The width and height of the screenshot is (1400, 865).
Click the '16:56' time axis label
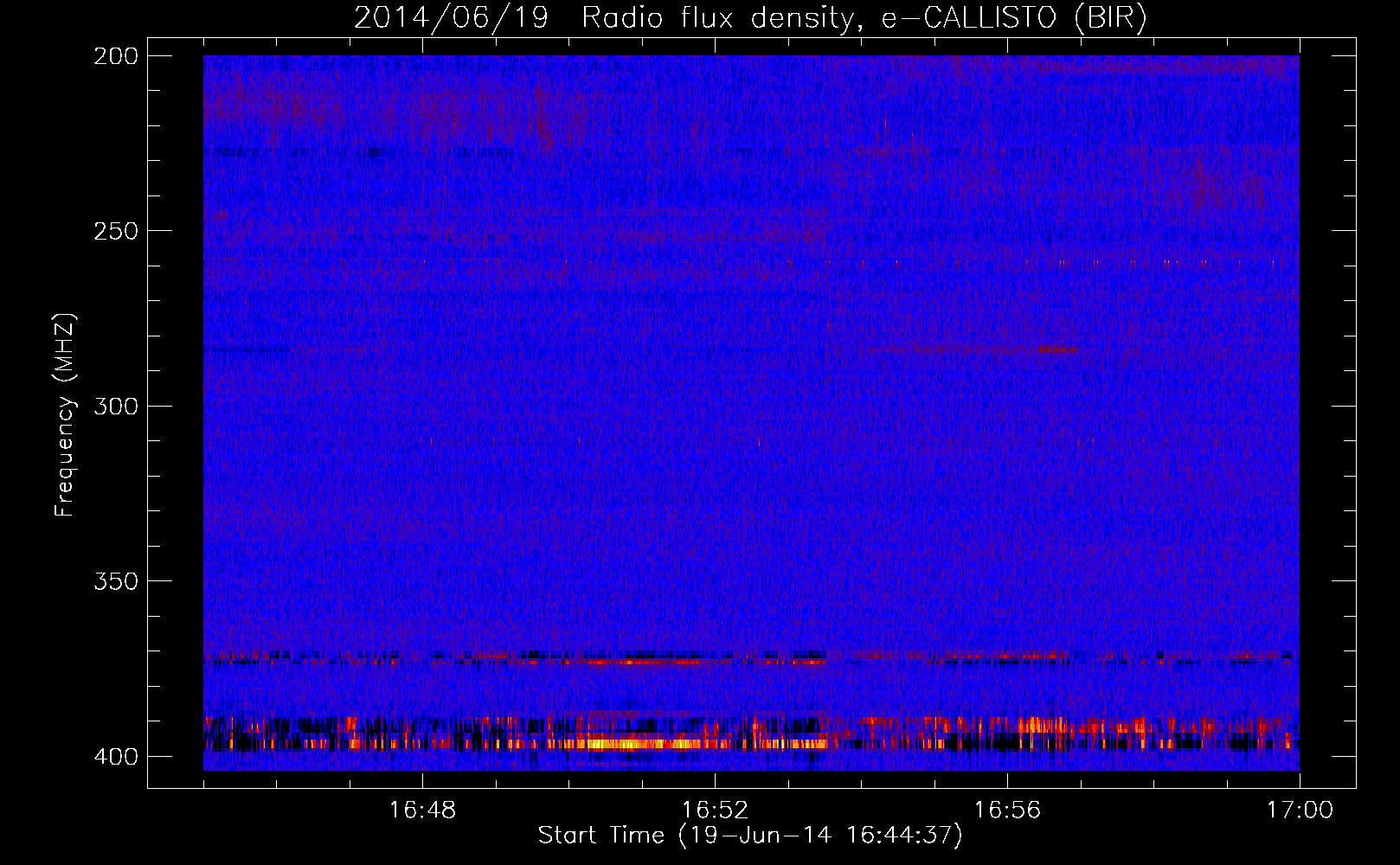(x=1007, y=811)
